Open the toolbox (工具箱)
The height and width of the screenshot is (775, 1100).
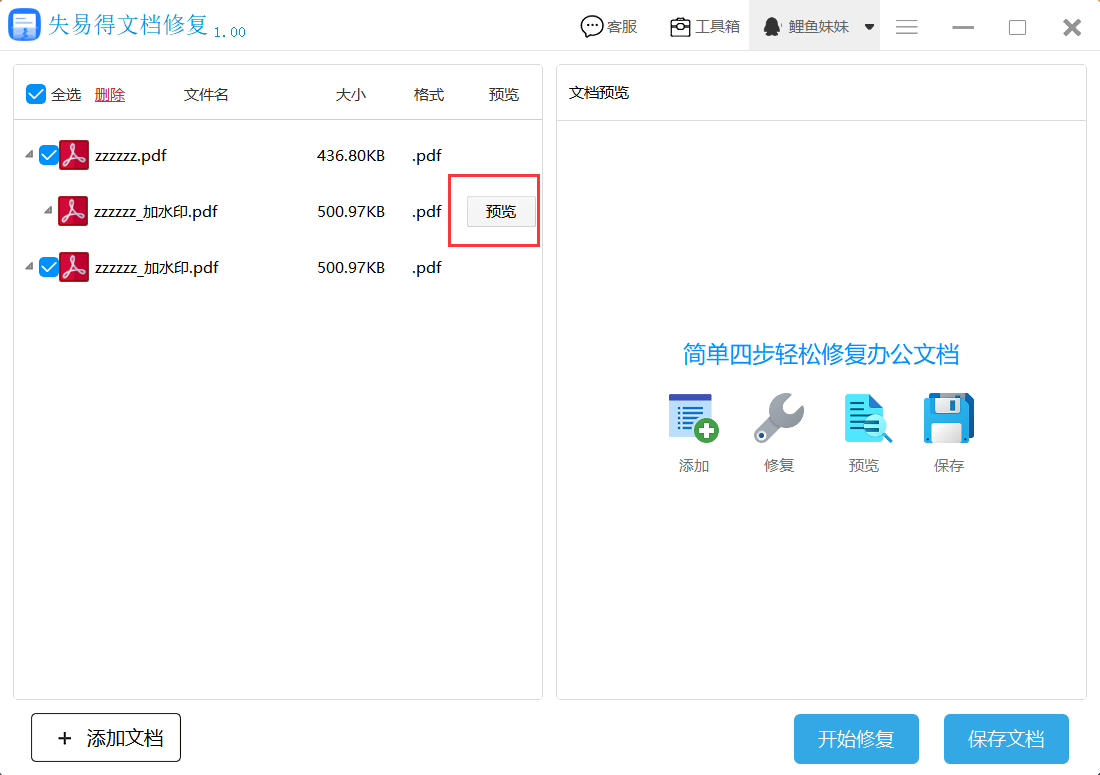pos(705,27)
